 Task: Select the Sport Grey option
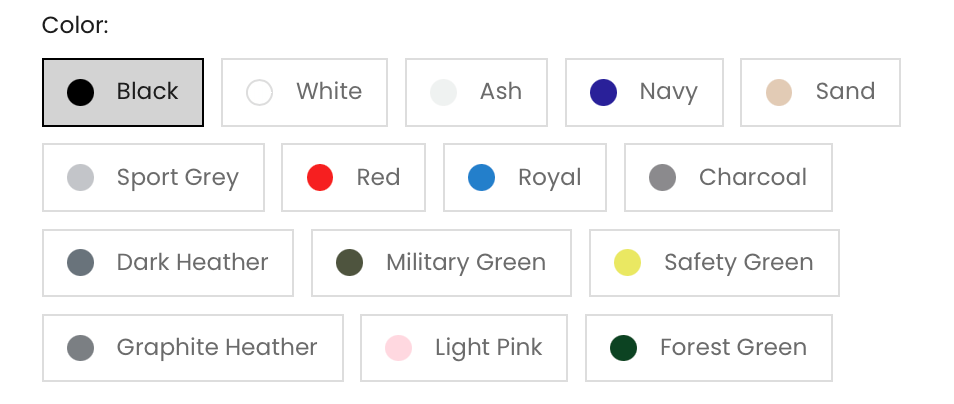(153, 178)
